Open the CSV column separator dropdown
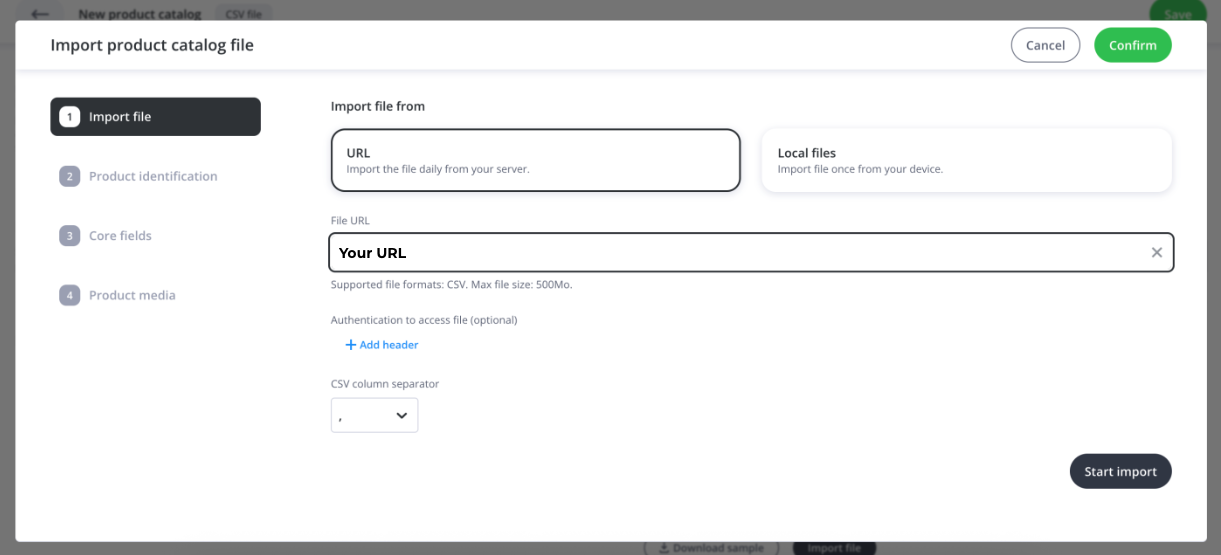This screenshot has width=1221, height=555. coord(374,415)
